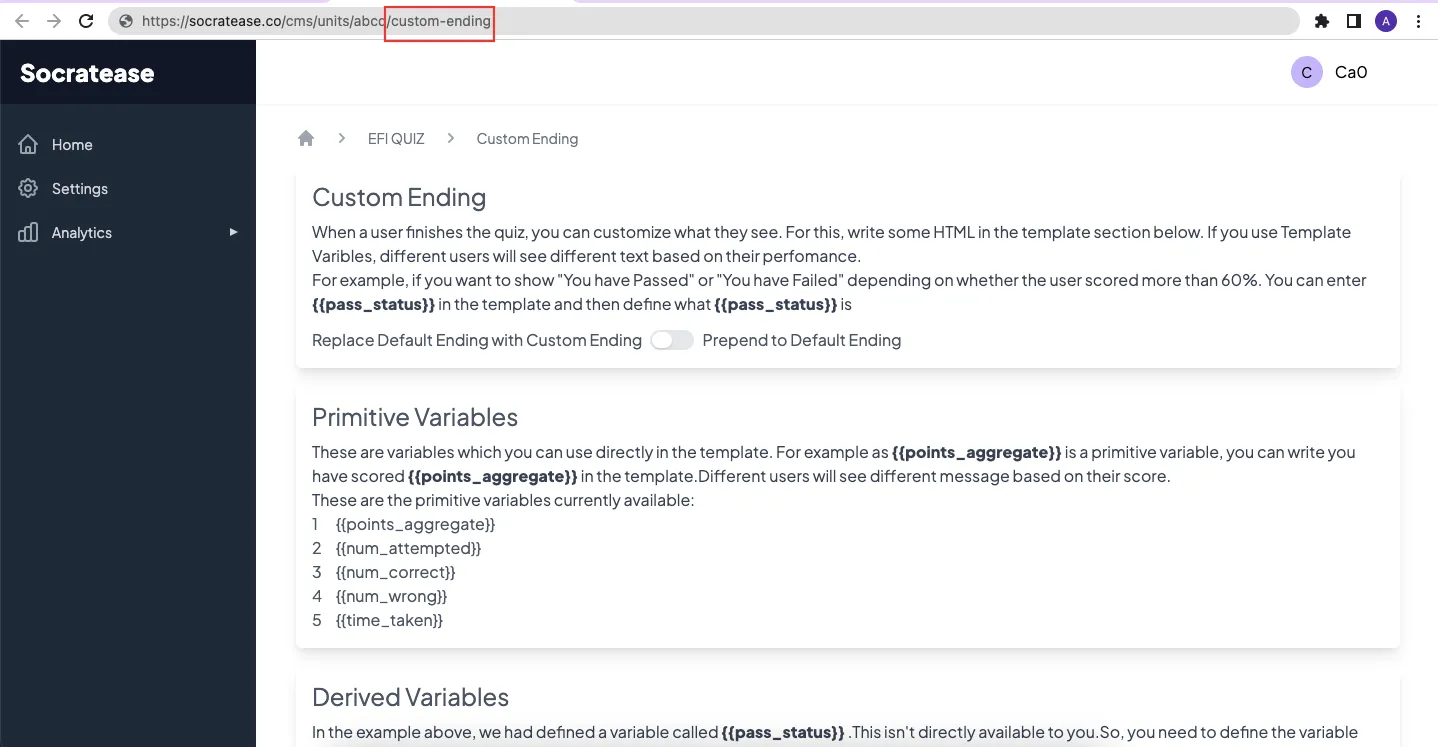The width and height of the screenshot is (1438, 747).
Task: Toggle browser side panel icon
Action: (1353, 21)
